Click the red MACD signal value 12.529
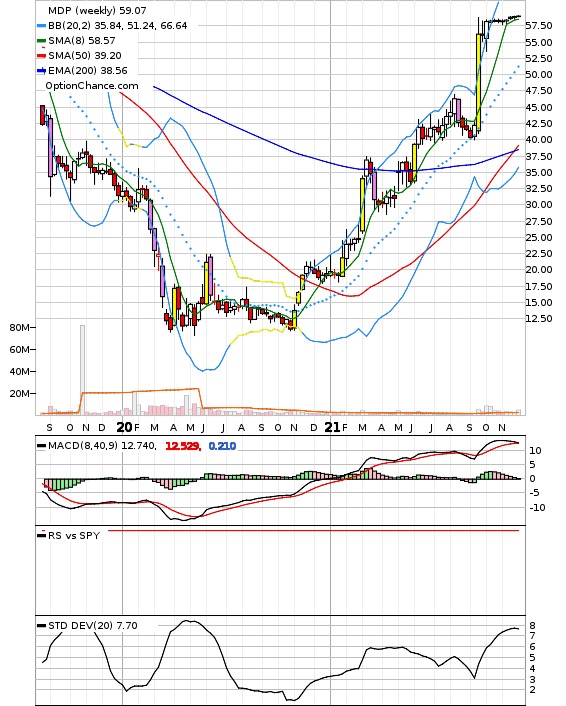566x706 pixels. 183,446
